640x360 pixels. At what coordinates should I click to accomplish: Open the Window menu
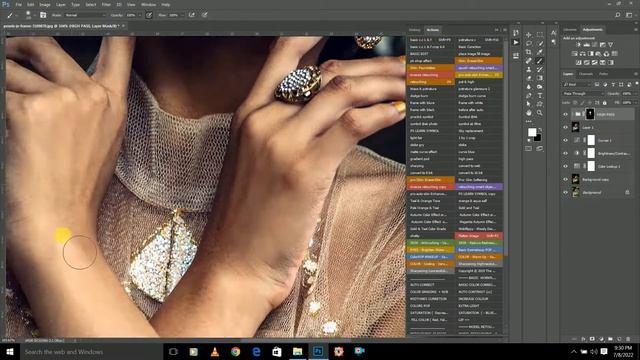[148, 4]
